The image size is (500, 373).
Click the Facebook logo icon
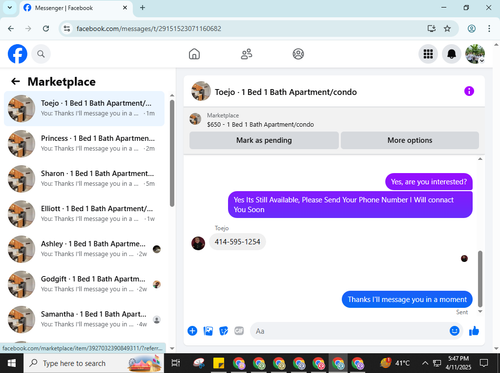point(17,54)
